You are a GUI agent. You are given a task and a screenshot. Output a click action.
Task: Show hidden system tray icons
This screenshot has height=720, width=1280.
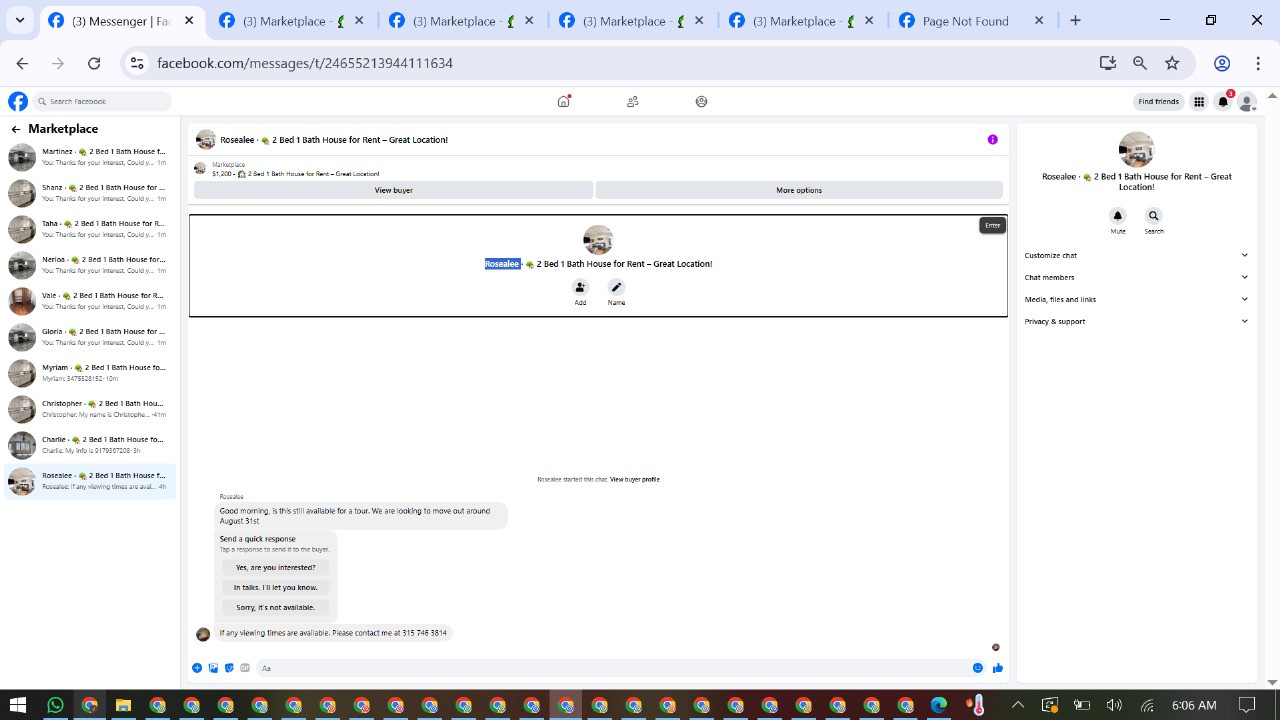pos(1018,705)
